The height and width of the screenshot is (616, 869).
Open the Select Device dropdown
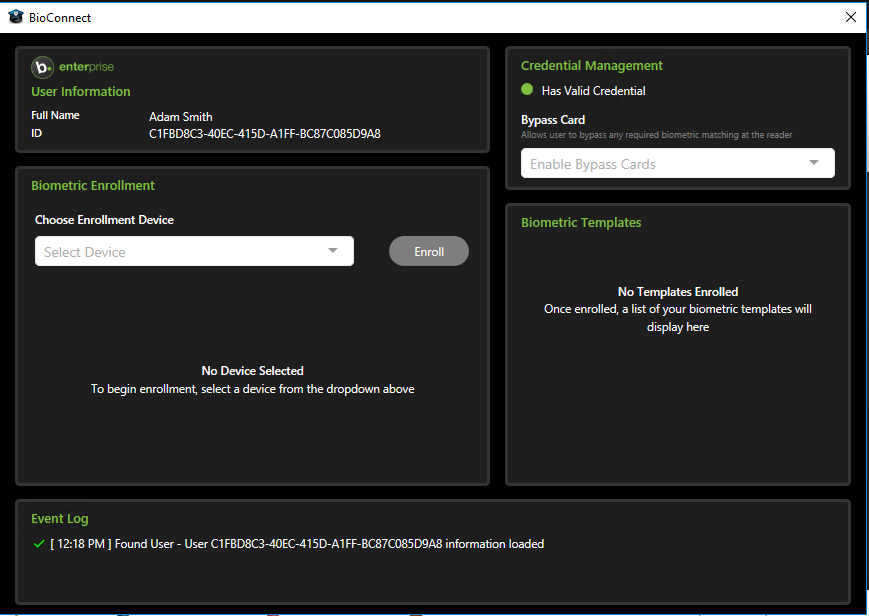click(194, 251)
